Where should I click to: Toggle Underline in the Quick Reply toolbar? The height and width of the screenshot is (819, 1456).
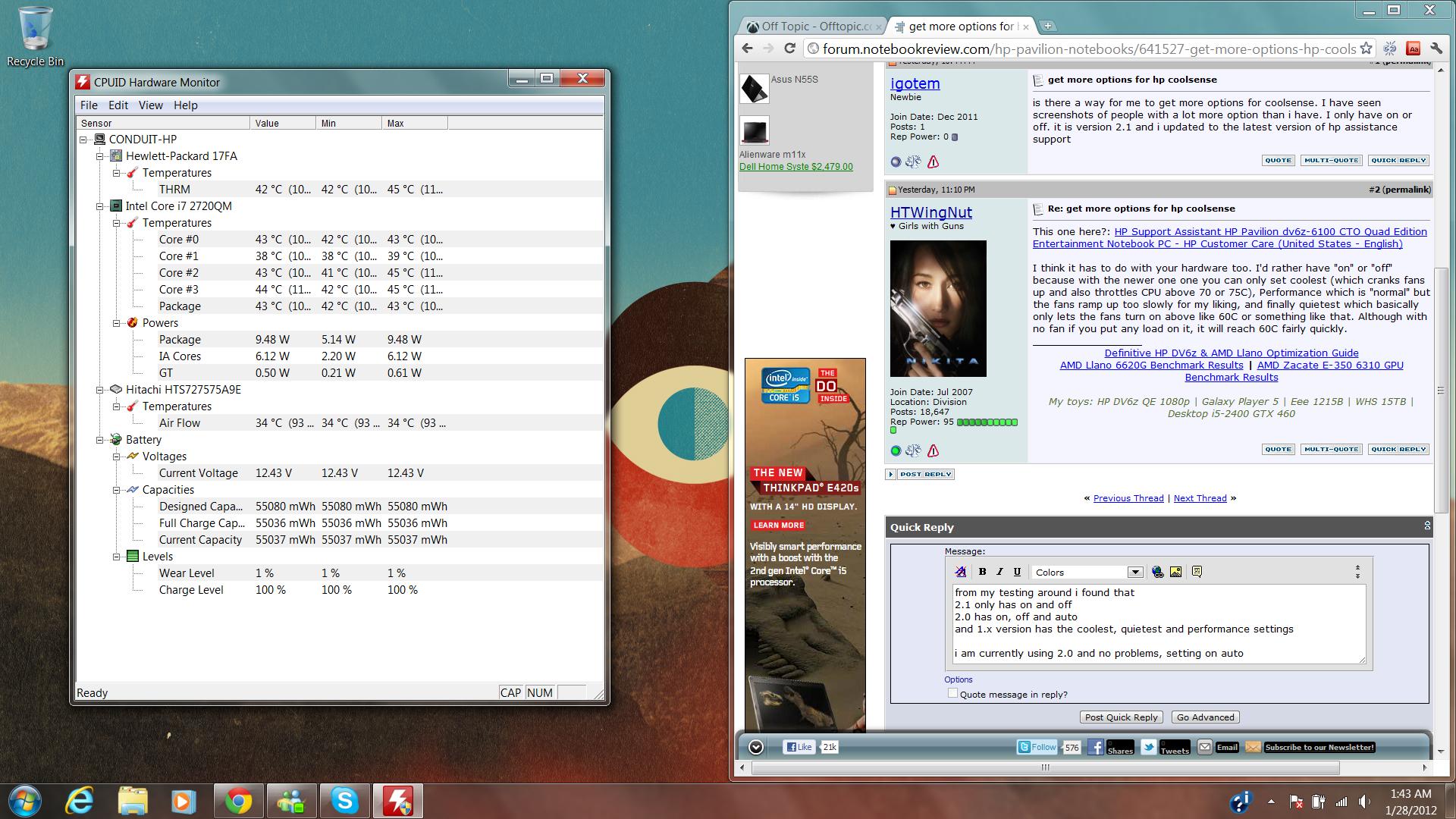click(1017, 572)
